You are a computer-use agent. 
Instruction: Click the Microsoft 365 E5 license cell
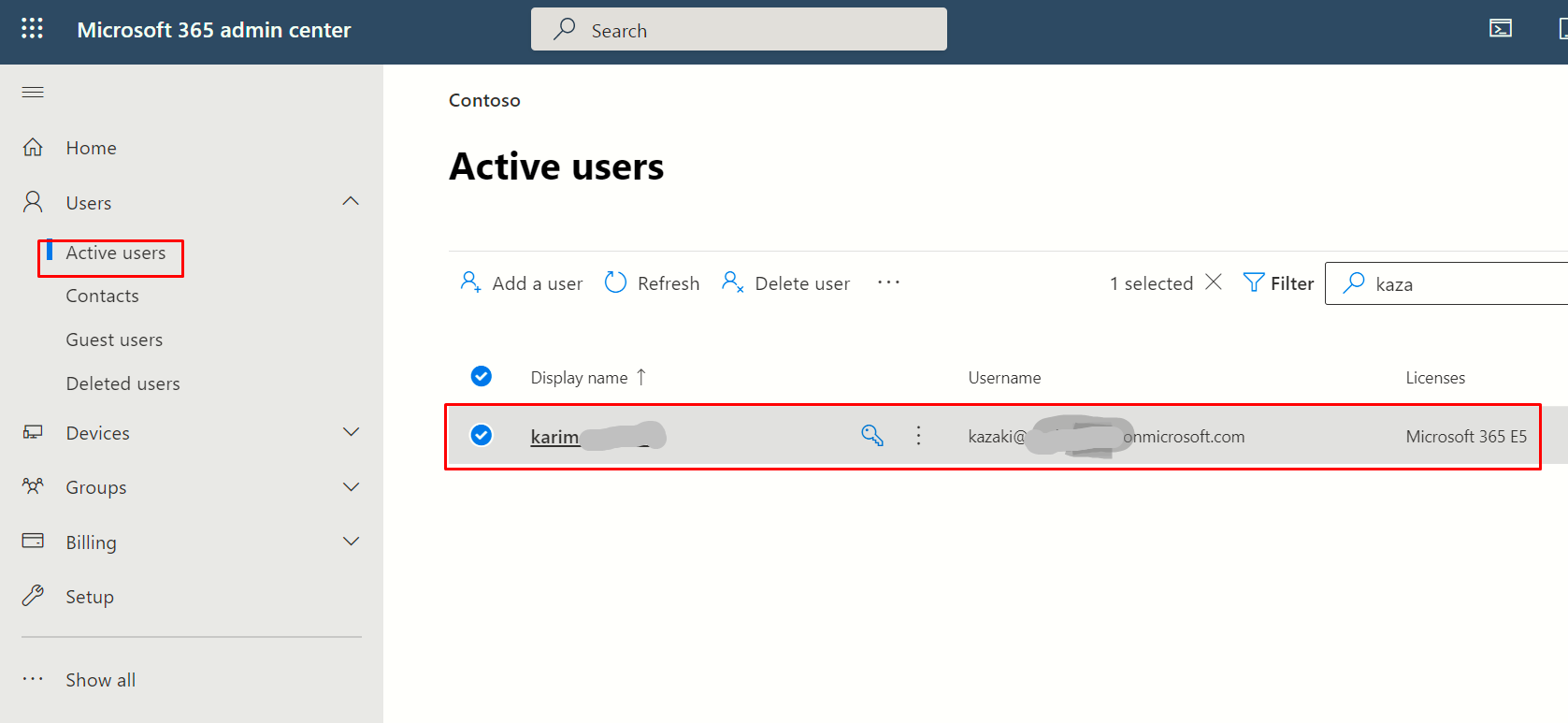[1466, 437]
